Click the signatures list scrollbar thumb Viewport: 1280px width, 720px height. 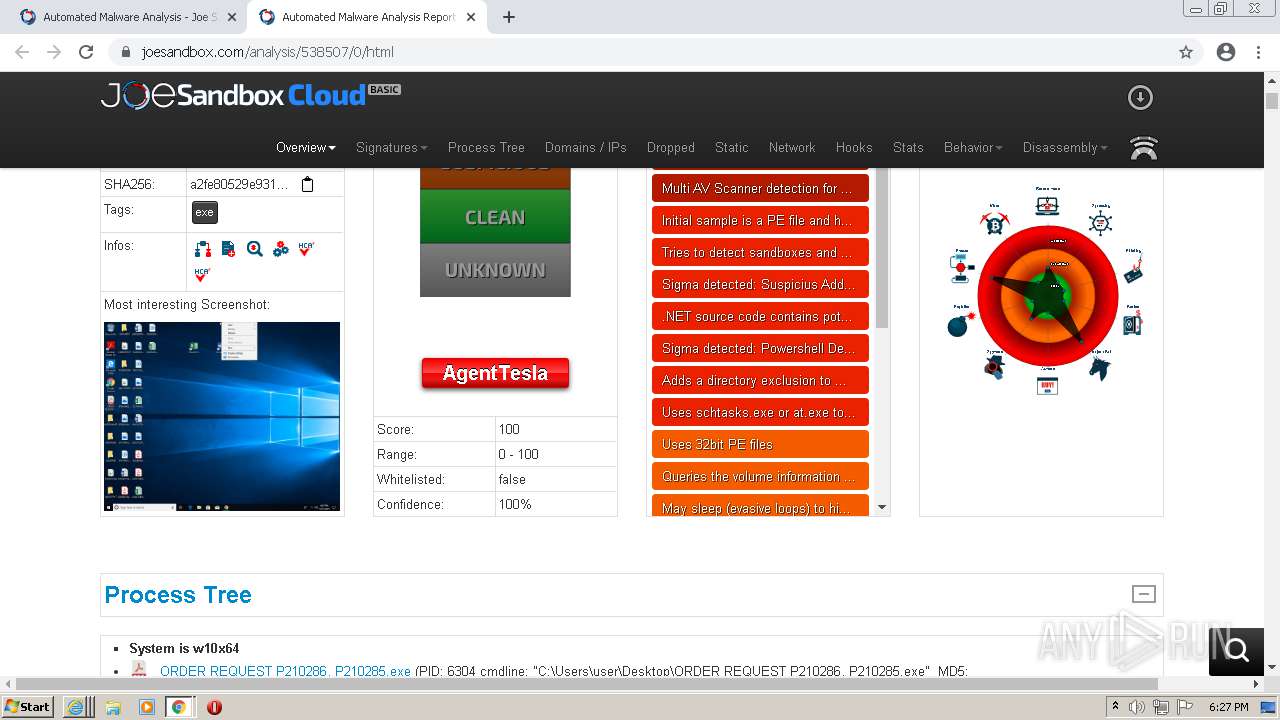tap(882, 248)
